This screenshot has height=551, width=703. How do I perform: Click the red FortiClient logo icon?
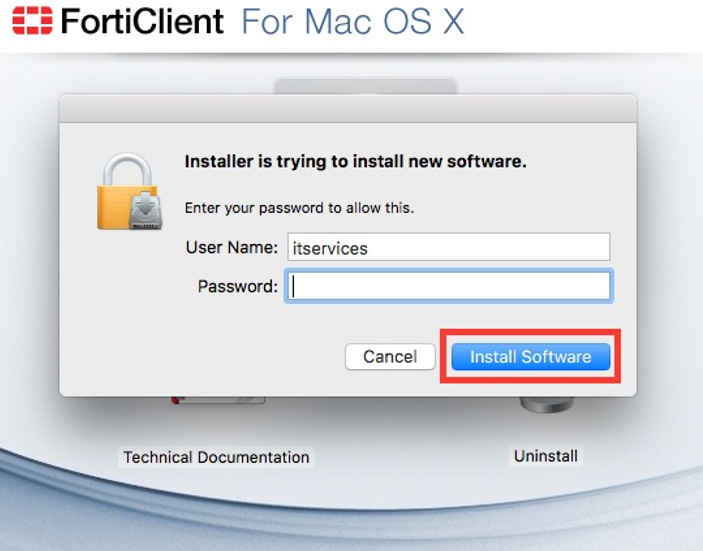(31, 22)
